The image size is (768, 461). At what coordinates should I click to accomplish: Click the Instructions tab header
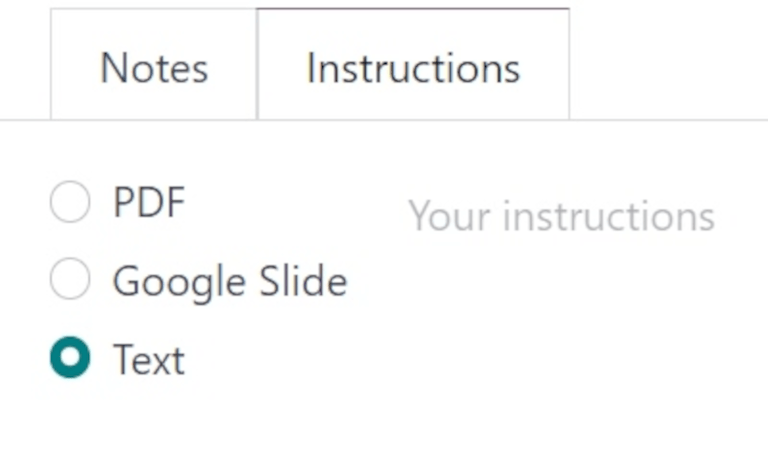(x=413, y=68)
